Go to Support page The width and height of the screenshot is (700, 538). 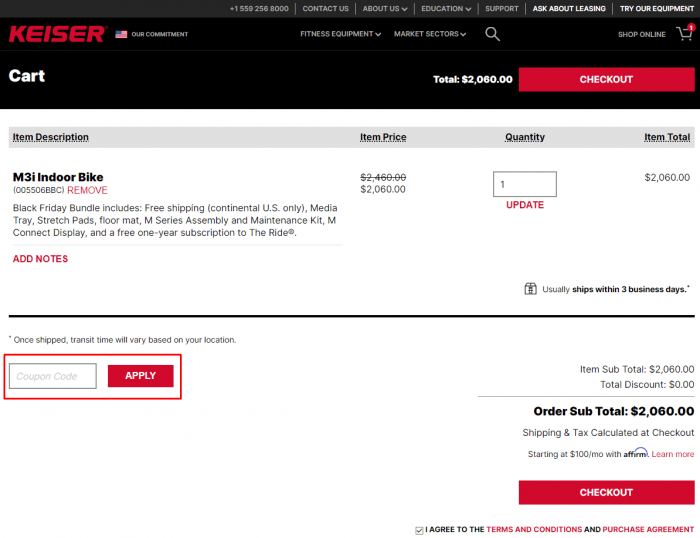coord(502,8)
